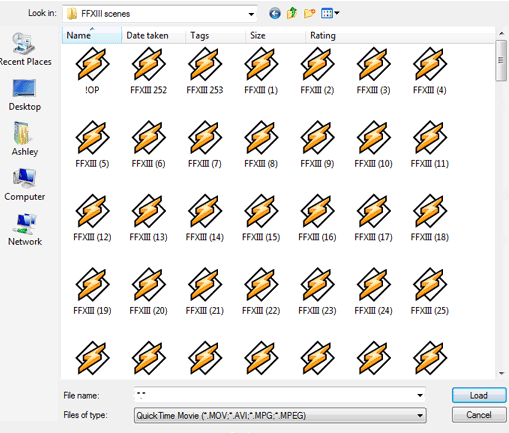This screenshot has height=433, width=509.
Task: Select the FFXIII (8) file
Action: 261,145
